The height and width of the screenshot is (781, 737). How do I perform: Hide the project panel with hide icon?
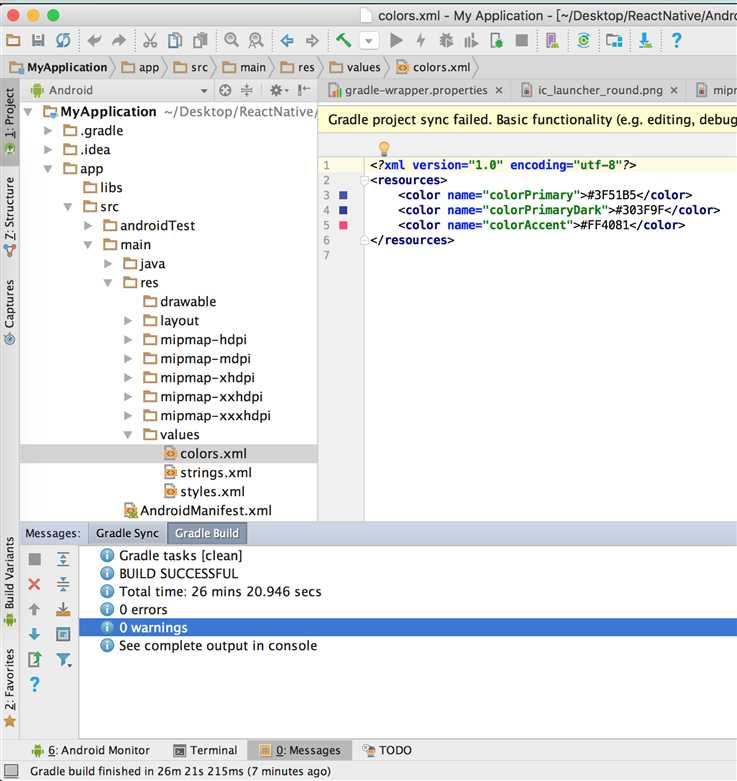click(x=303, y=90)
